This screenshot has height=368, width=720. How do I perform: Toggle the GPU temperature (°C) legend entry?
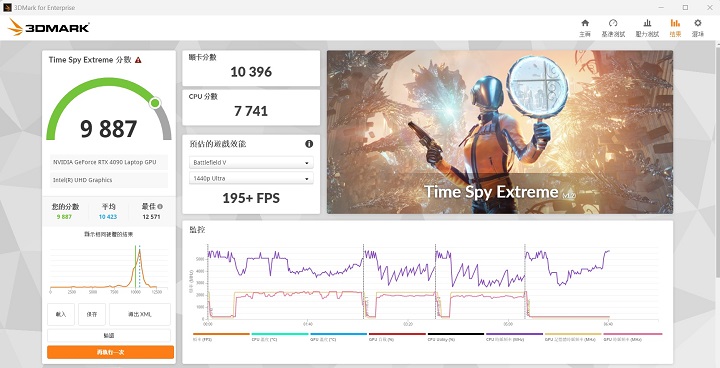(x=338, y=337)
